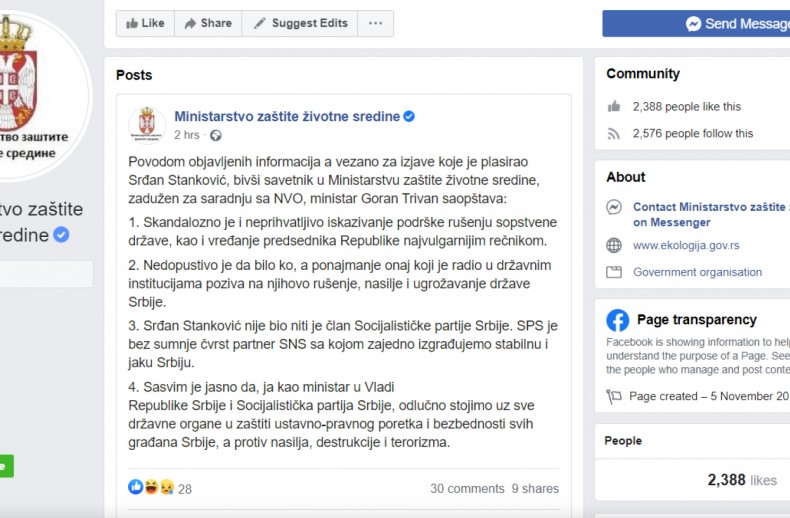Viewport: 790px width, 518px height.
Task: Open the three-dots more options menu
Action: point(375,23)
